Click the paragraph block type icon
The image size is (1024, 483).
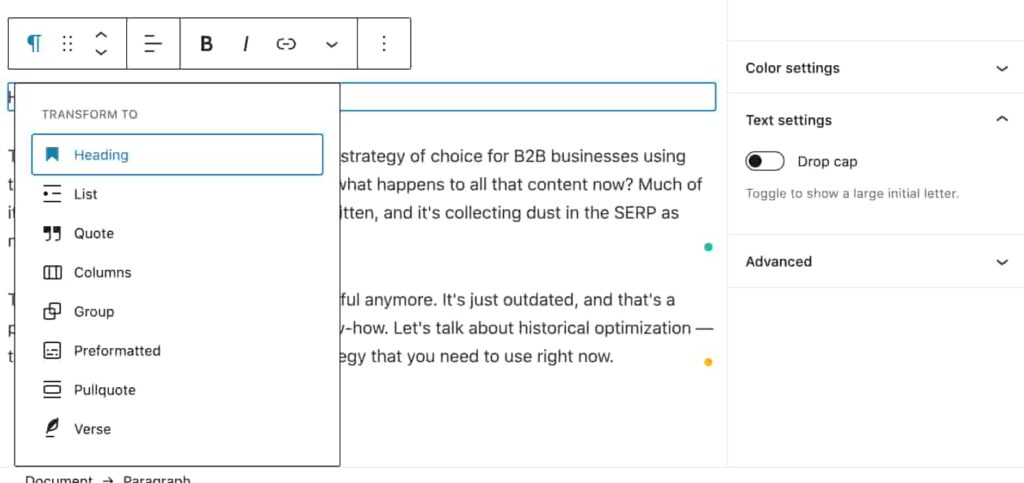34,43
